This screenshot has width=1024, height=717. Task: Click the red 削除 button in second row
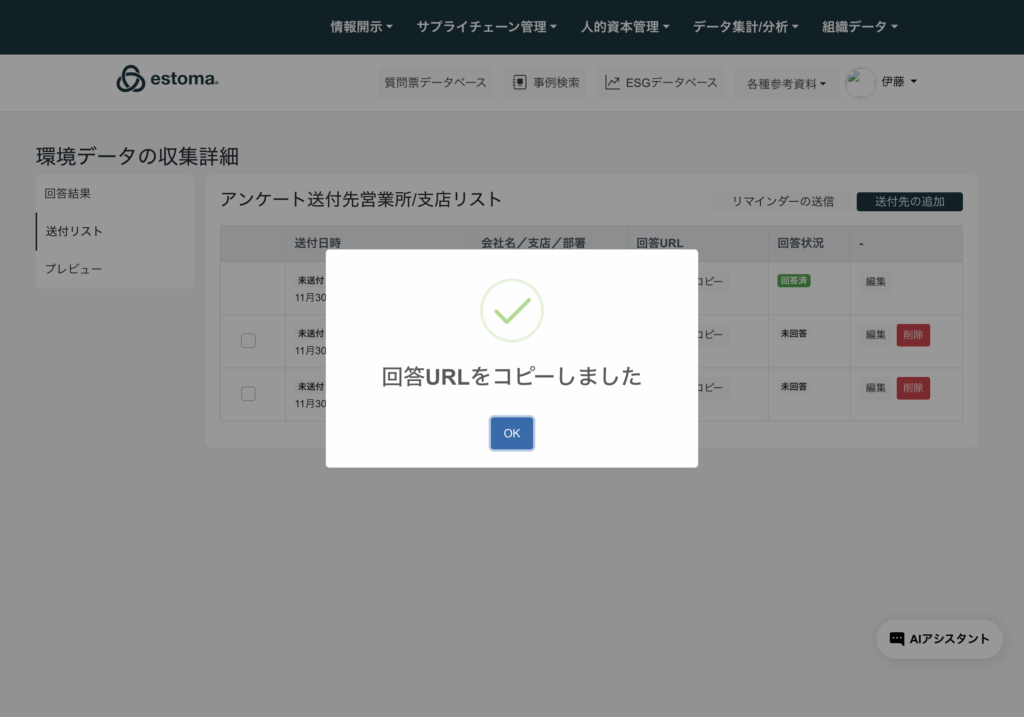[x=913, y=335]
